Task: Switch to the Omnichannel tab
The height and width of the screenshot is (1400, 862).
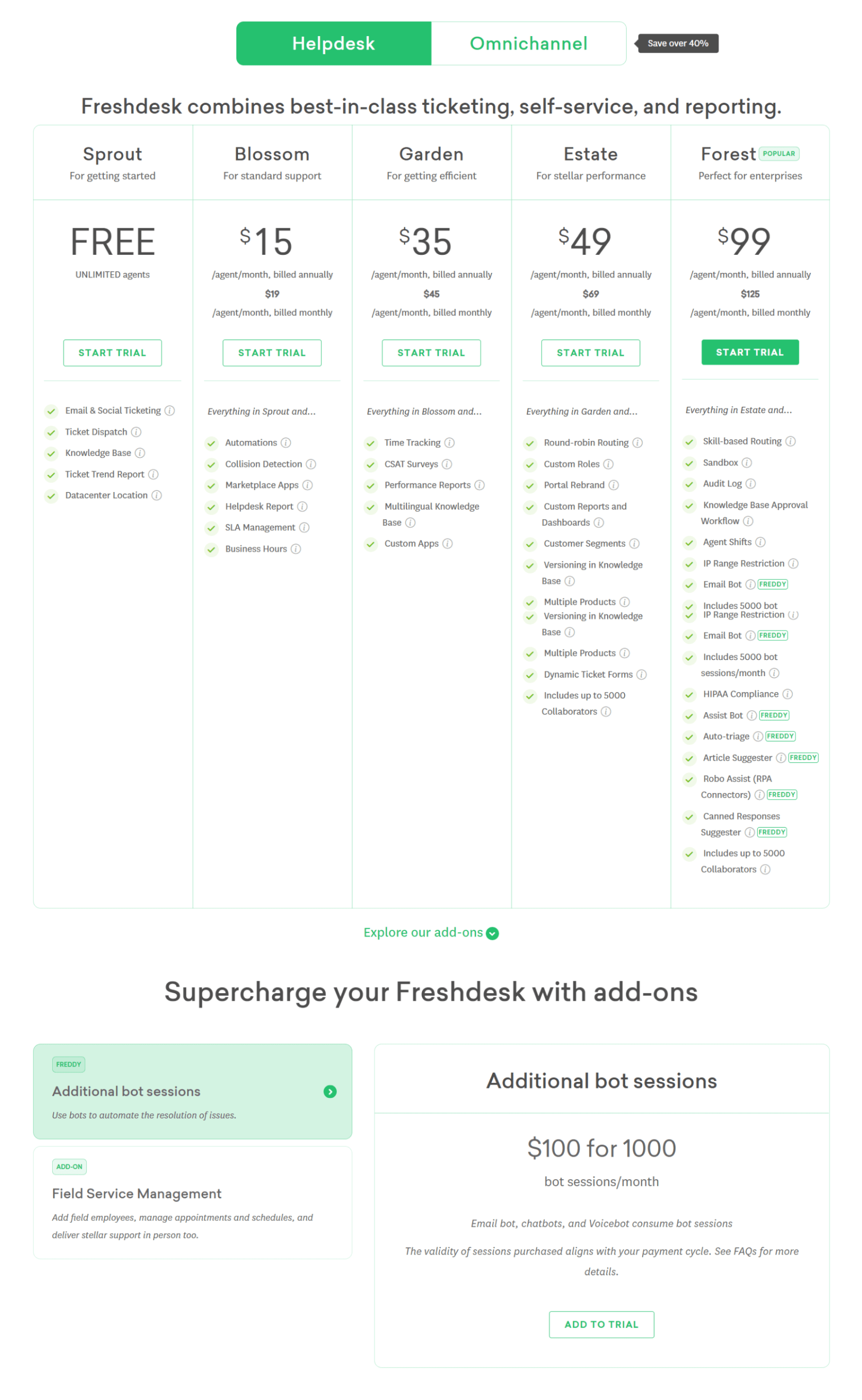Action: tap(528, 43)
